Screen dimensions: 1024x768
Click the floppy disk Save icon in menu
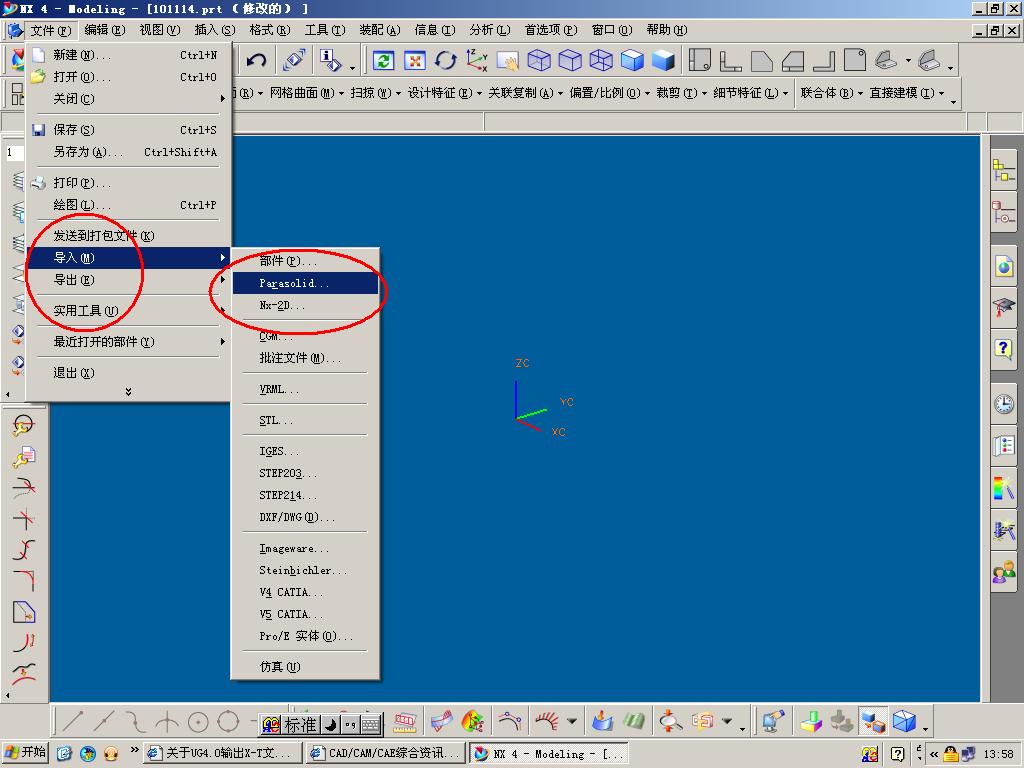pos(39,129)
